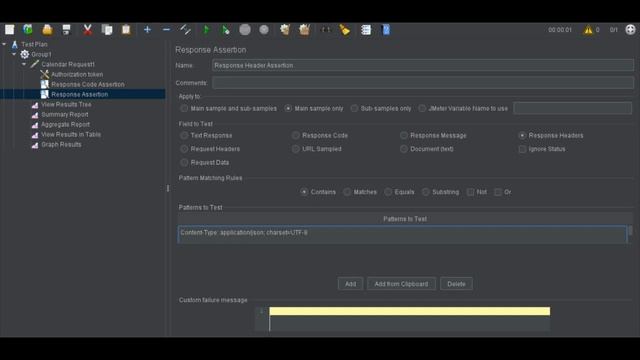Click the Clear All results icon
This screenshot has height=360, width=640.
tap(304, 29)
